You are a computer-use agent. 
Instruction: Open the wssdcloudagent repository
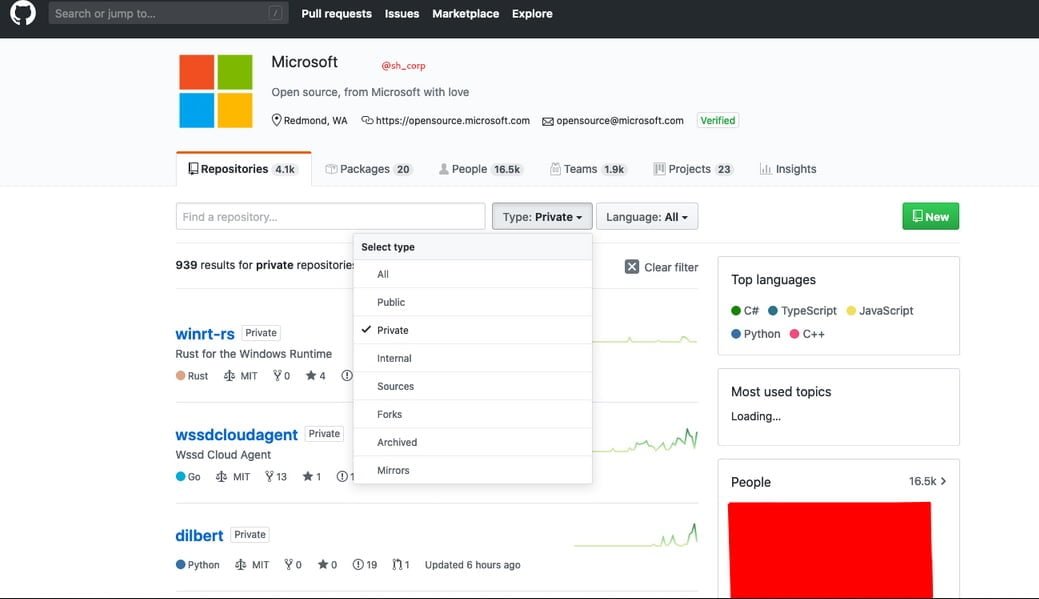click(x=237, y=435)
